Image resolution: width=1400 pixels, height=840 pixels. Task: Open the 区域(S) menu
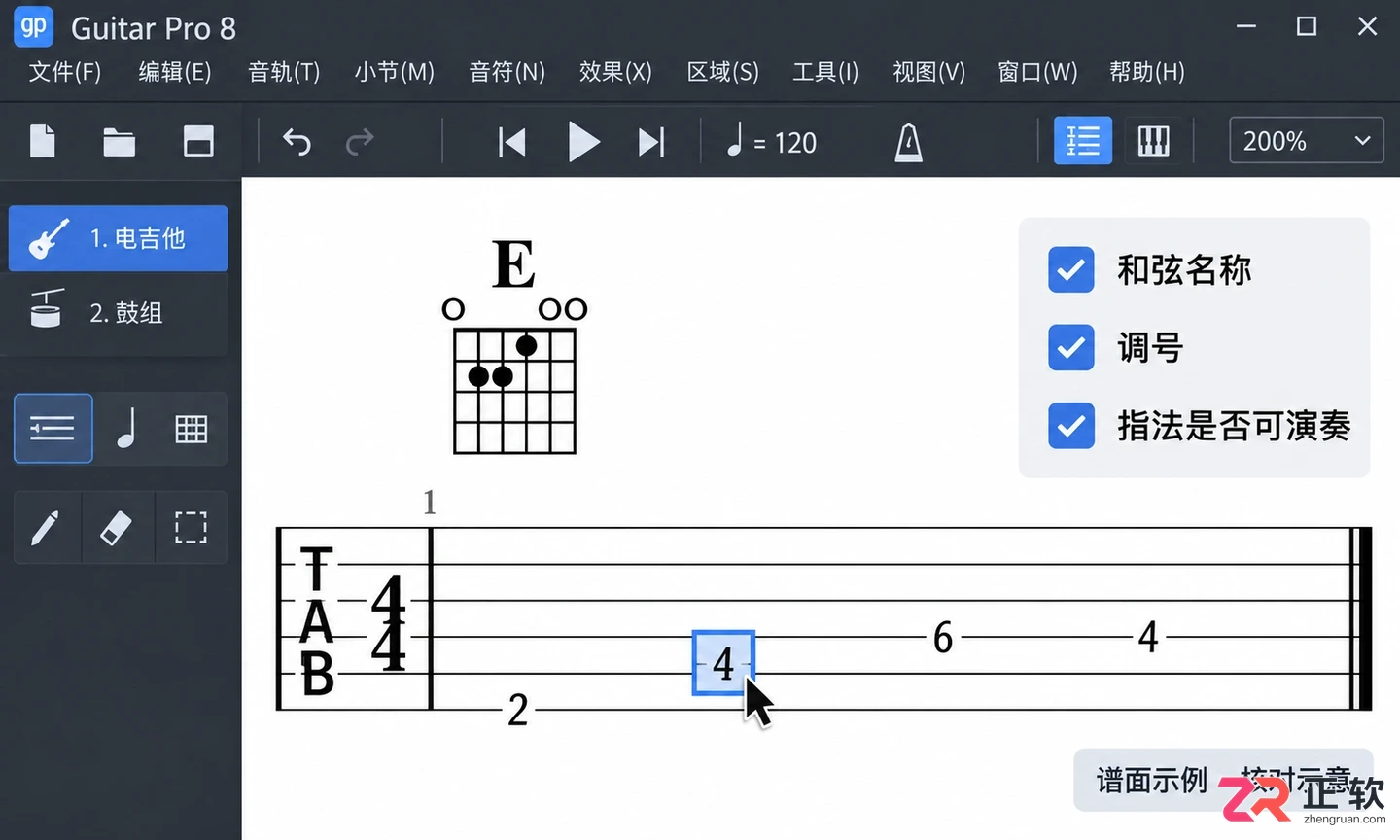pyautogui.click(x=722, y=72)
